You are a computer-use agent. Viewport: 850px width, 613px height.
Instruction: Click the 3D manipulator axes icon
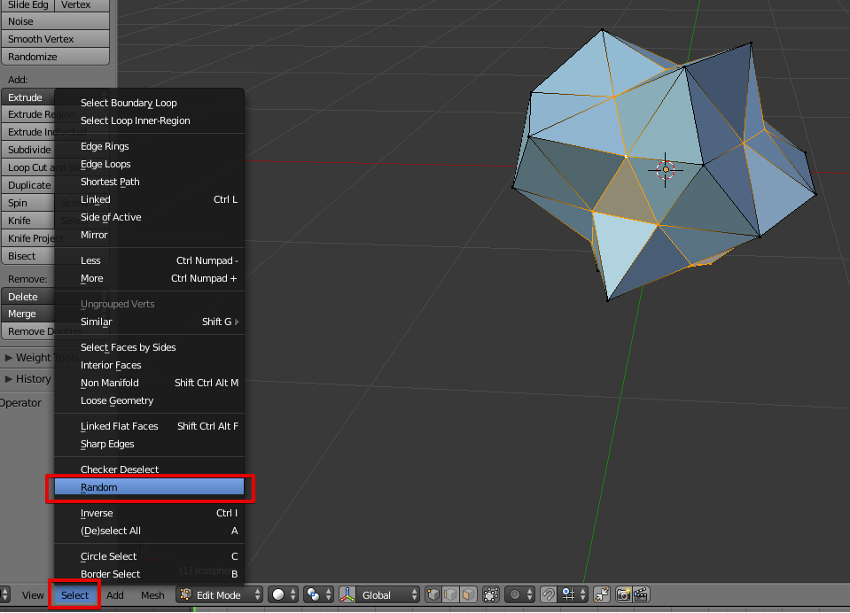[348, 595]
